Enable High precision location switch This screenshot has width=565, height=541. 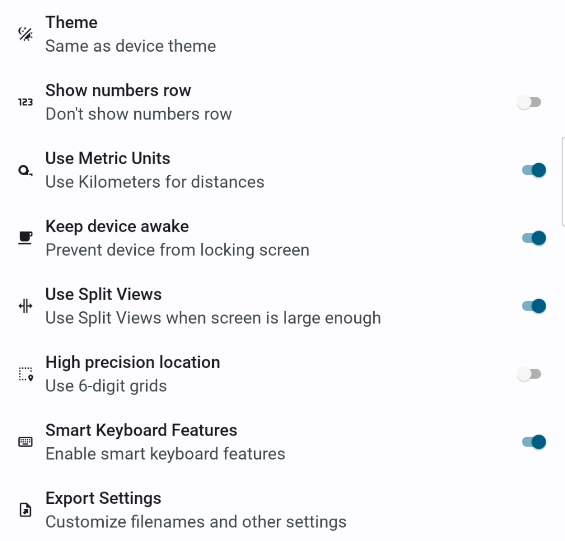(x=529, y=374)
